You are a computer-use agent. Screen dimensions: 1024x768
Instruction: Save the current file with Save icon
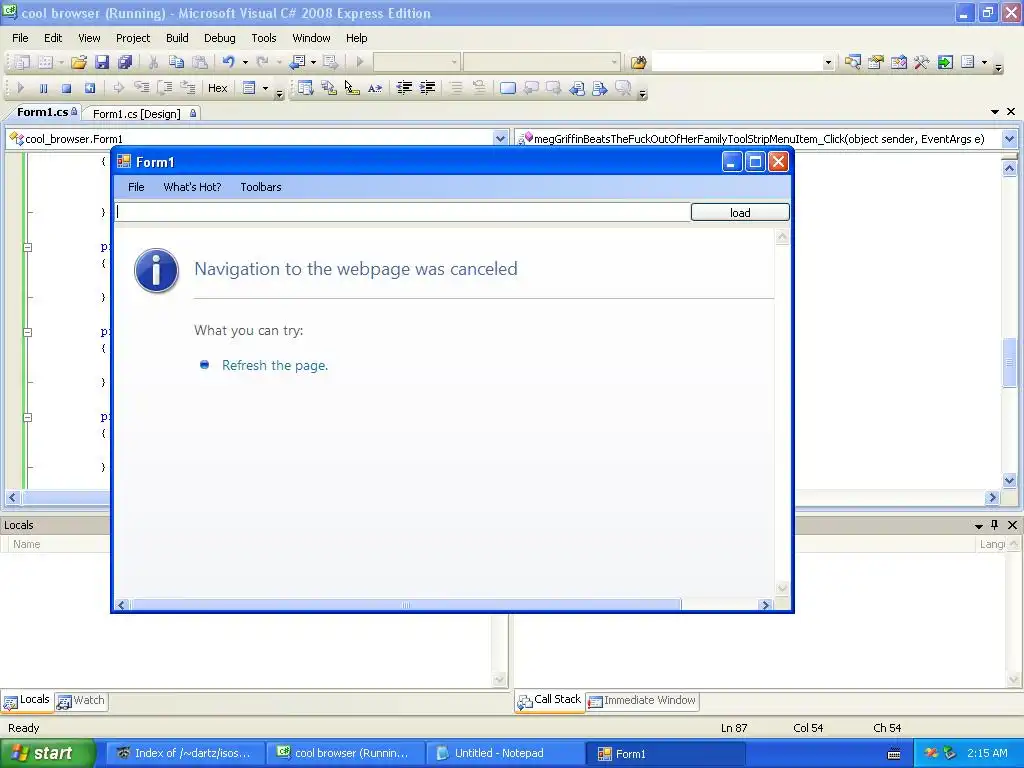click(x=102, y=62)
